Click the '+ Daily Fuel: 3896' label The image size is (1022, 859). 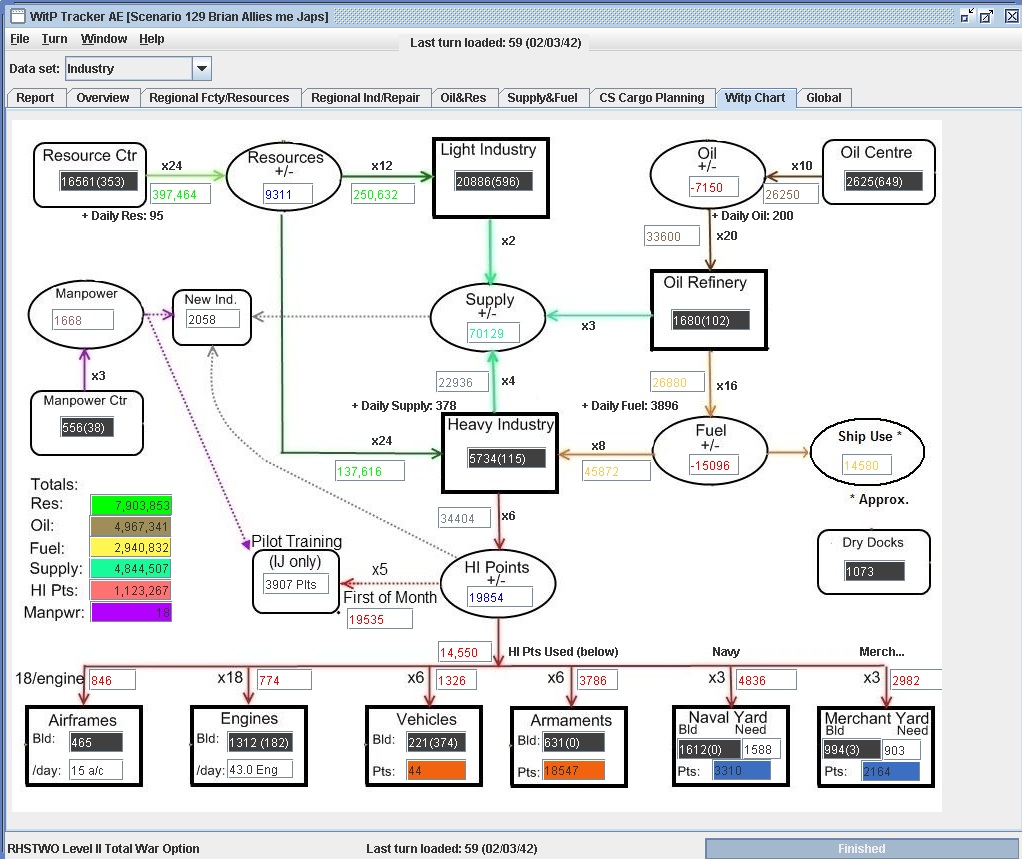coord(630,405)
